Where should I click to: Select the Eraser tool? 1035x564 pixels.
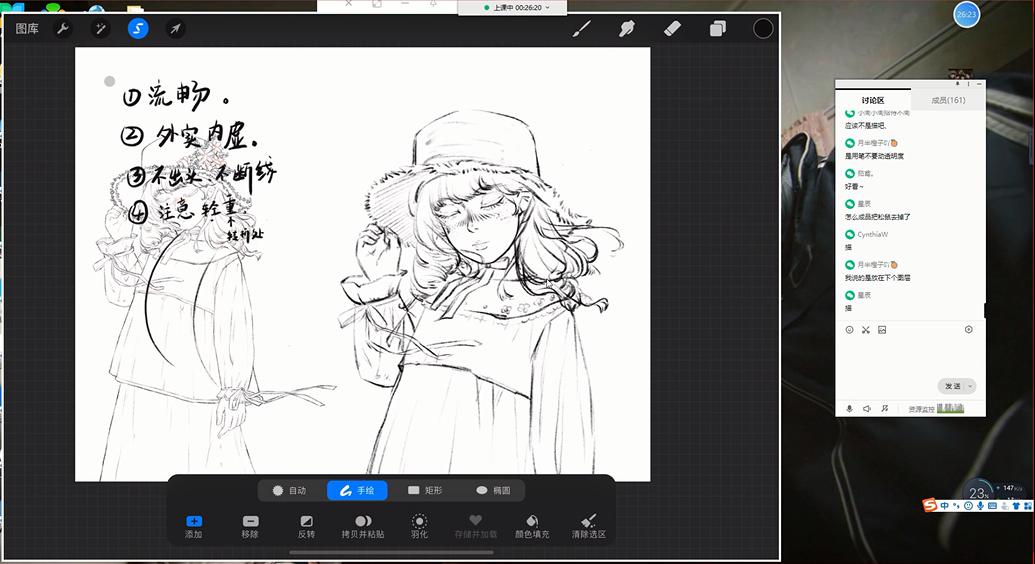[672, 28]
